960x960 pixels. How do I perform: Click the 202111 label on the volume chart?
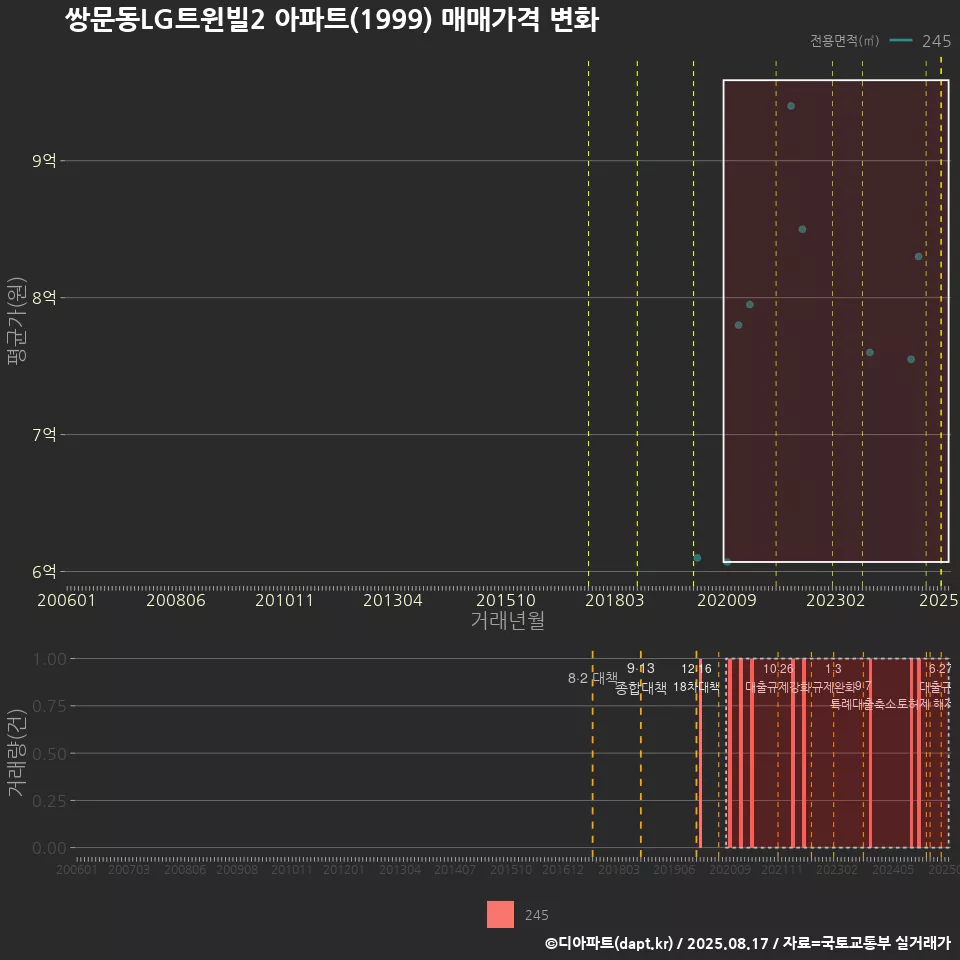[782, 869]
